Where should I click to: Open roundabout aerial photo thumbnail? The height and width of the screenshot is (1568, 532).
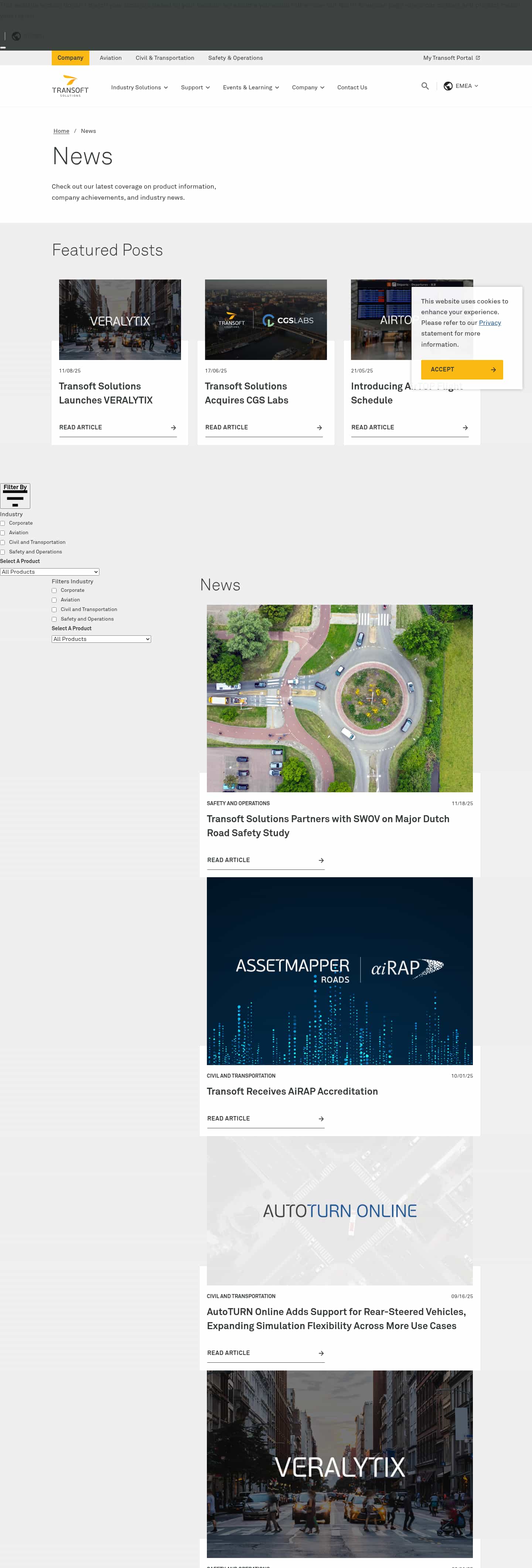coord(340,698)
